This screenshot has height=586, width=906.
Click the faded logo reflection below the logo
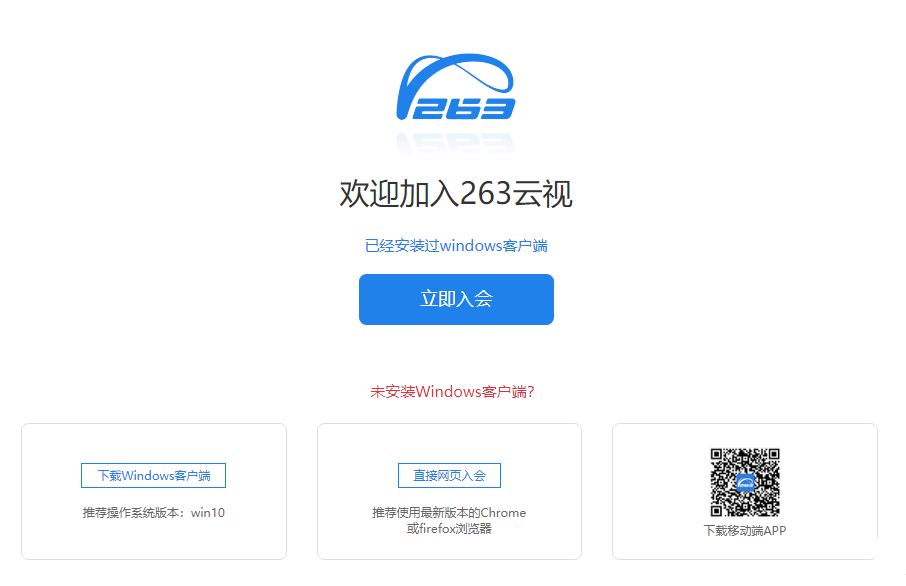(456, 143)
